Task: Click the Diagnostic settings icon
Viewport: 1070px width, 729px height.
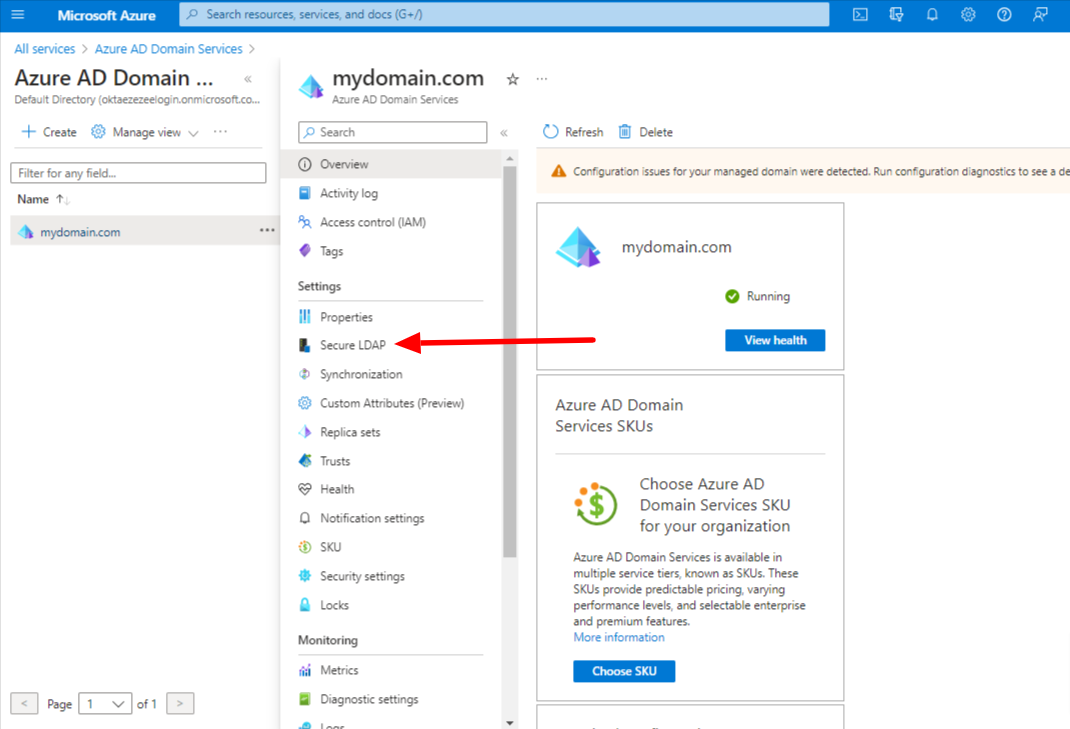Action: pos(305,699)
